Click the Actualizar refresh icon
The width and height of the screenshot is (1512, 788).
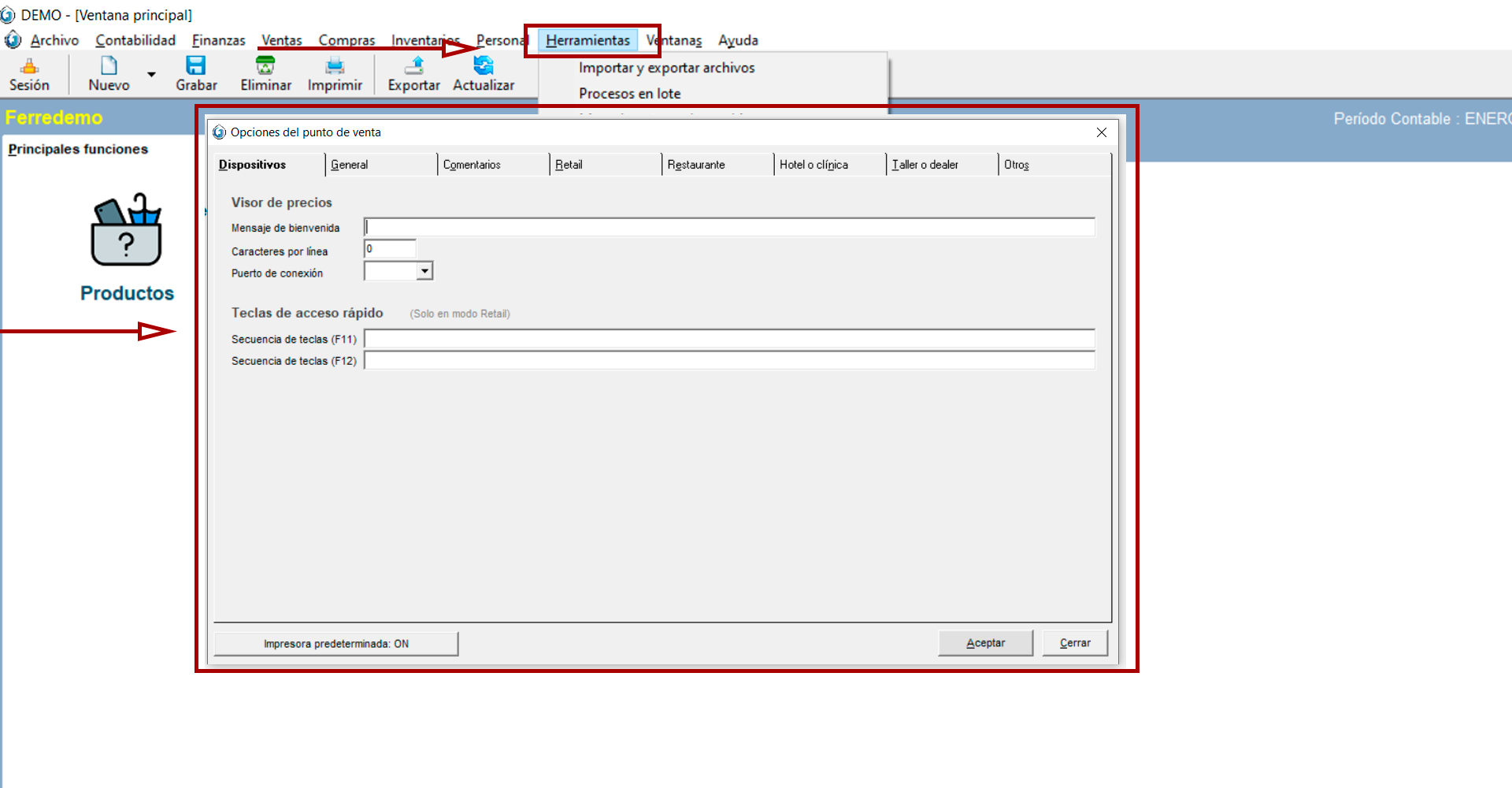[x=483, y=66]
